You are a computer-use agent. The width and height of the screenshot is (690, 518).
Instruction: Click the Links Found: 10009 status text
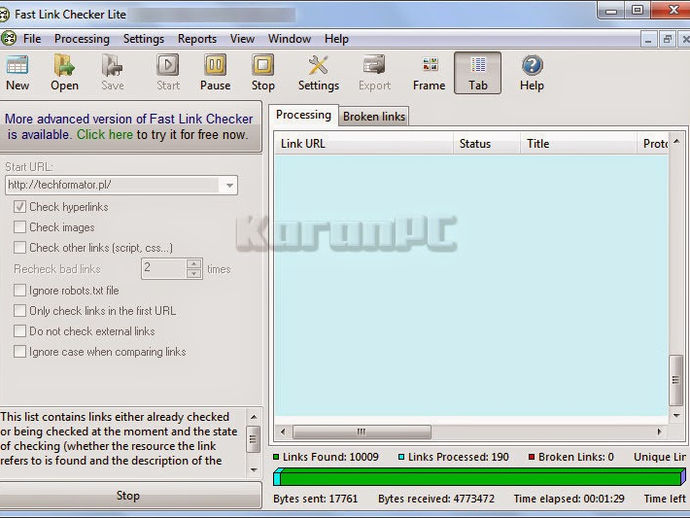click(x=330, y=457)
